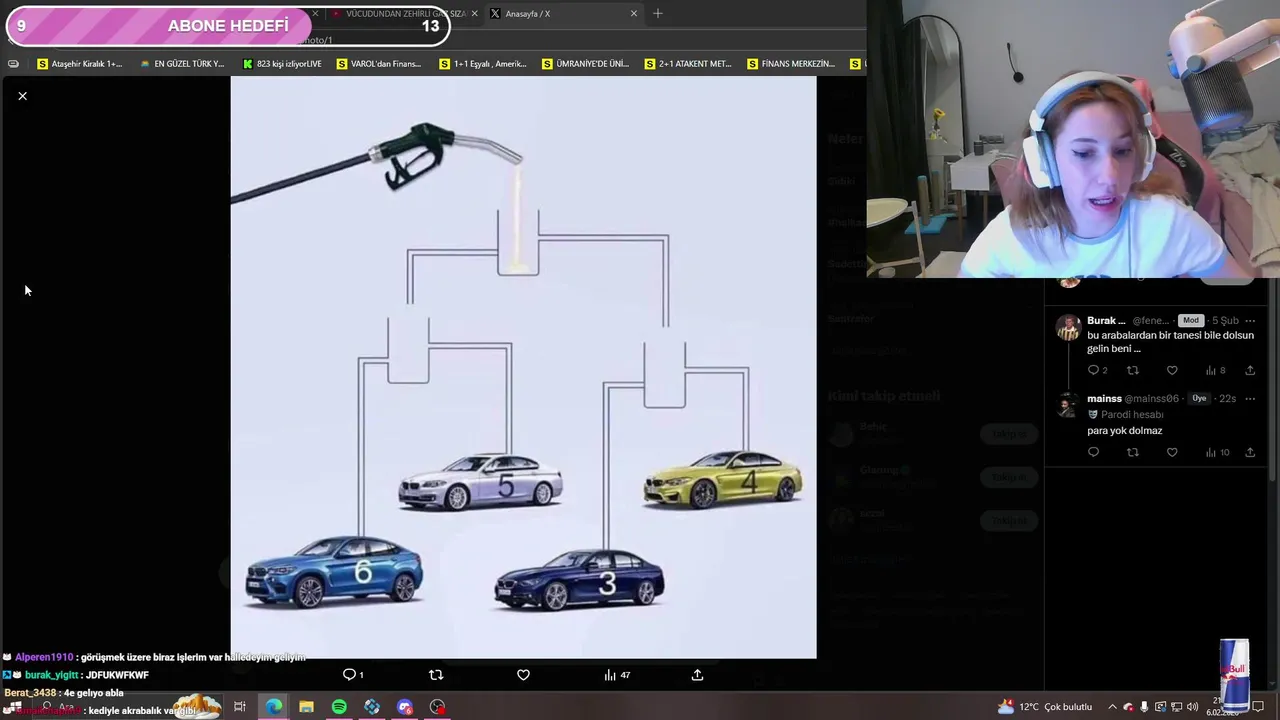Open 'VAROL'dan Finans...' bookmark
The height and width of the screenshot is (720, 1280).
click(x=379, y=64)
